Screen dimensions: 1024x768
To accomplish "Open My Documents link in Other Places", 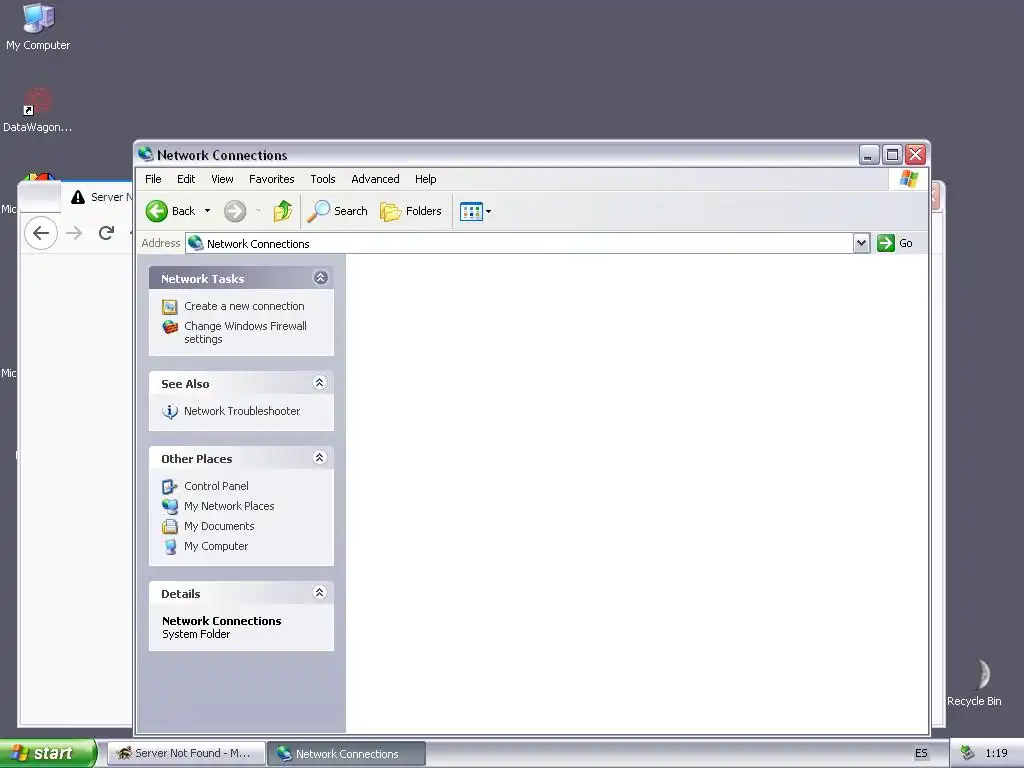I will (219, 526).
